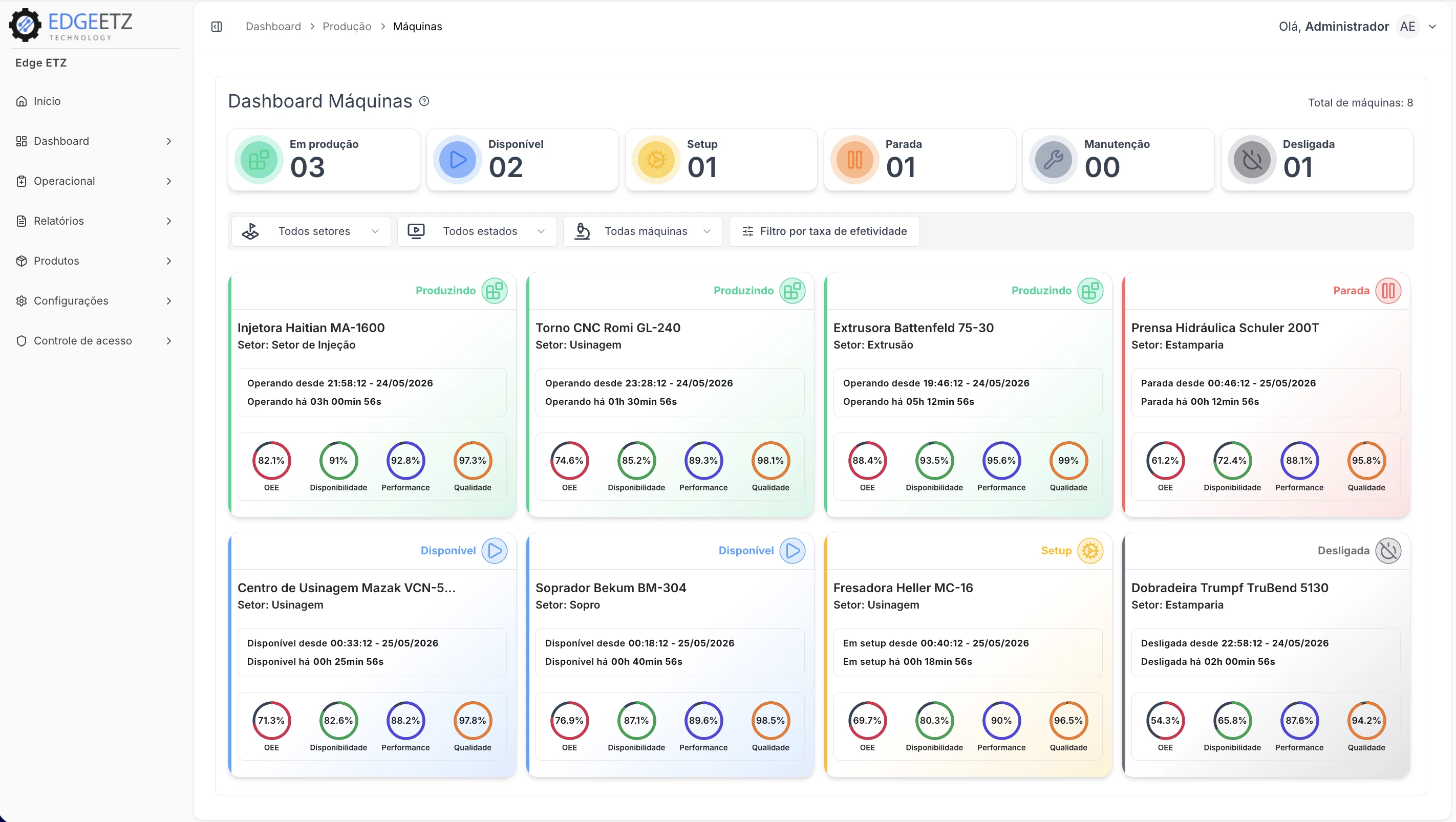Screen dimensions: 1456x822
Task: Collapse the sidebar with the panel icon
Action: pyautogui.click(x=217, y=27)
